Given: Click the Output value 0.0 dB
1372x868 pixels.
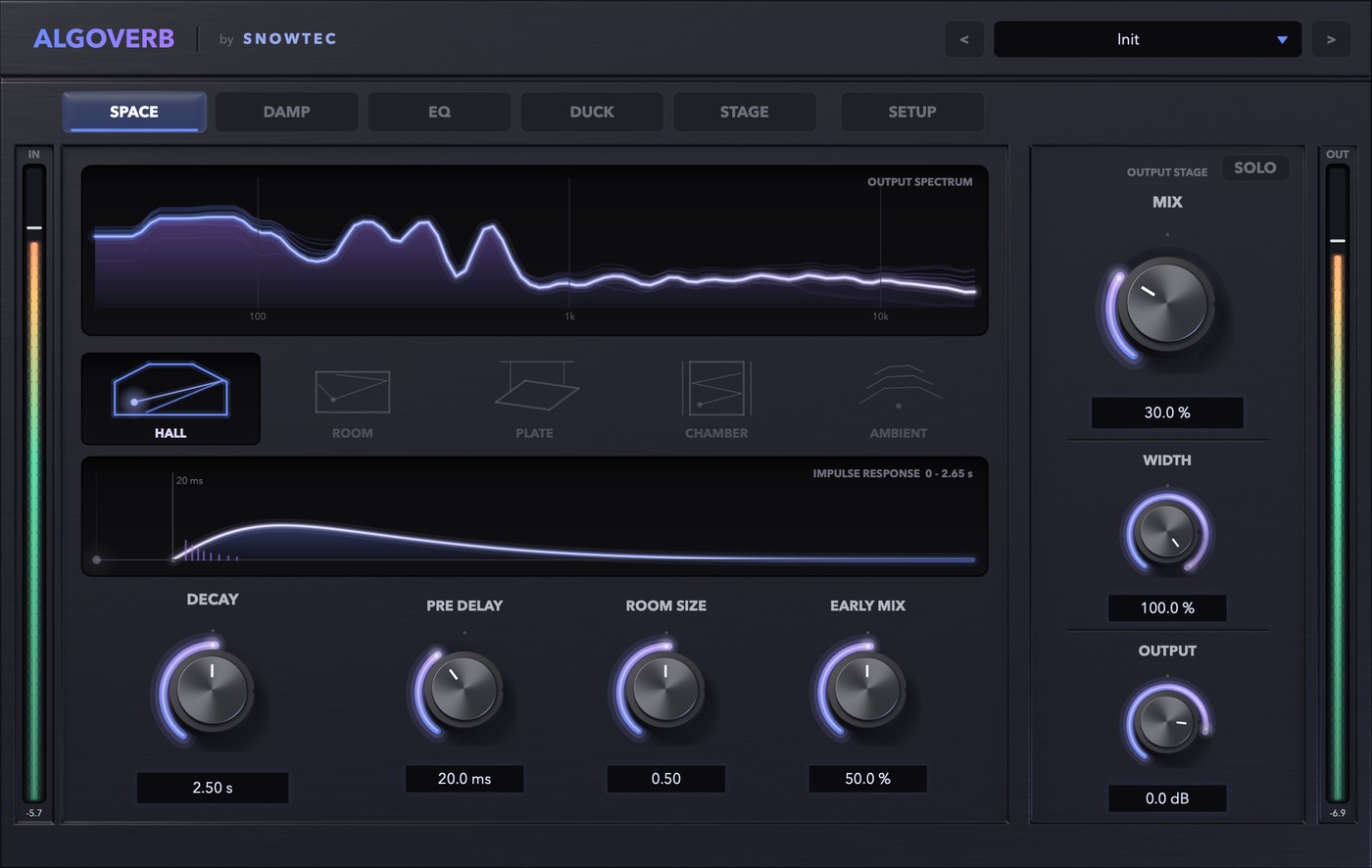Looking at the screenshot, I should (x=1167, y=798).
